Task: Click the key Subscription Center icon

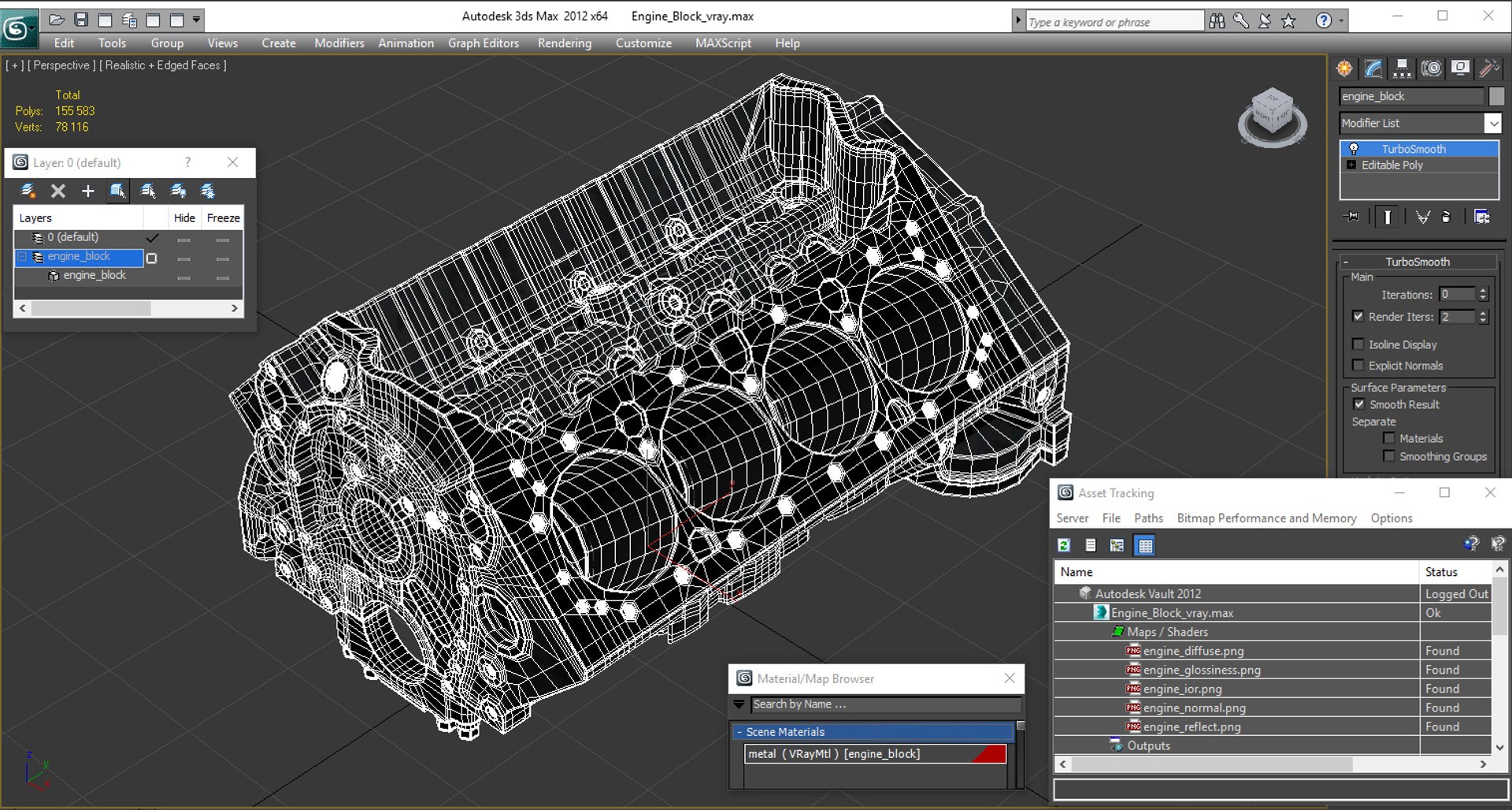Action: [x=1241, y=21]
